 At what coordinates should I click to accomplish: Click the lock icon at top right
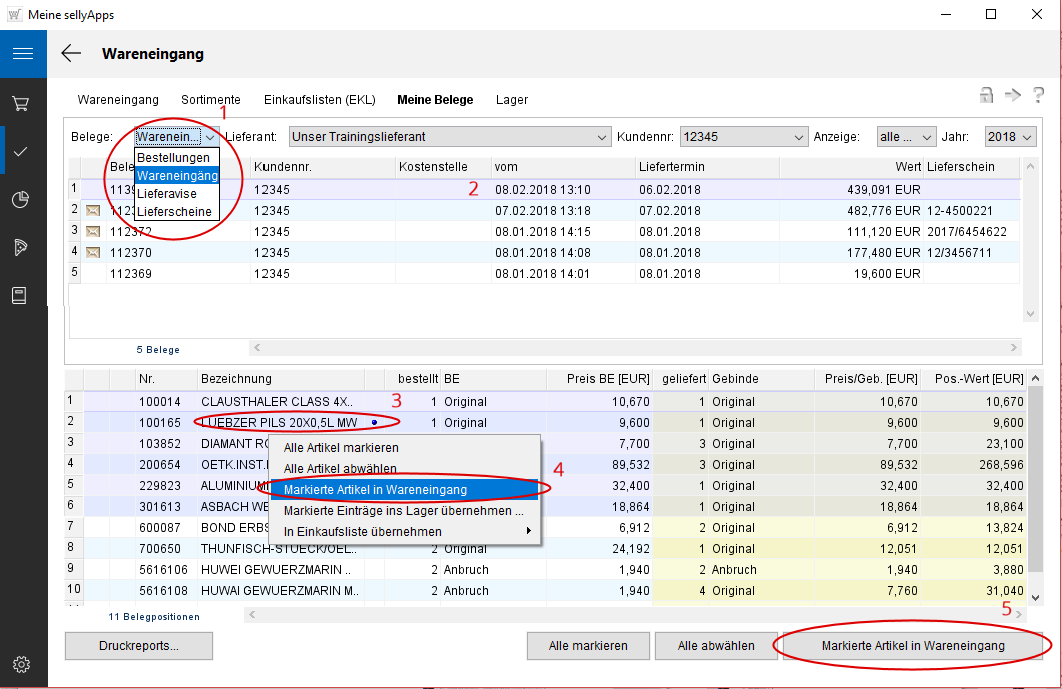(x=986, y=95)
